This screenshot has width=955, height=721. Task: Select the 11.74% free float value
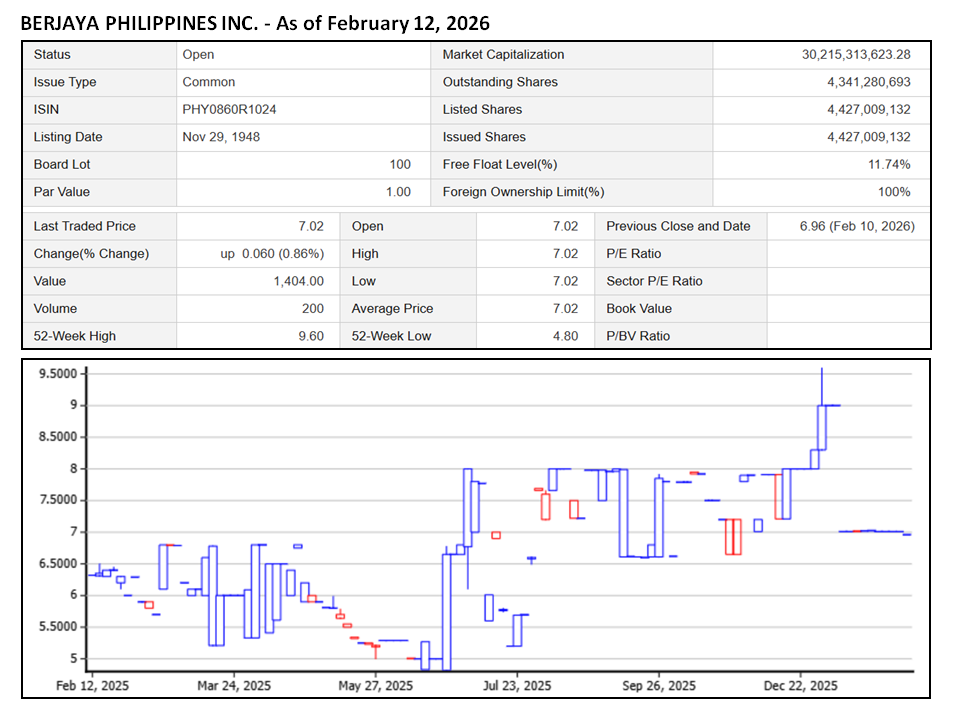[889, 165]
